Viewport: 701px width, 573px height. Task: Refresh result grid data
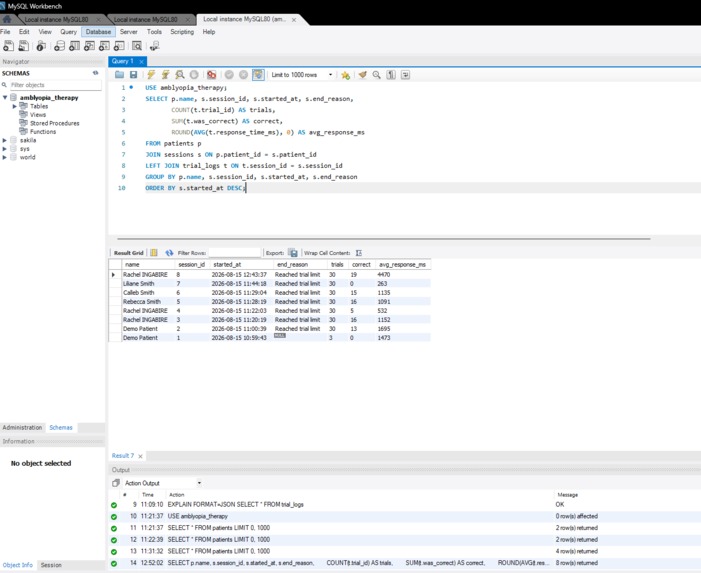[x=169, y=253]
